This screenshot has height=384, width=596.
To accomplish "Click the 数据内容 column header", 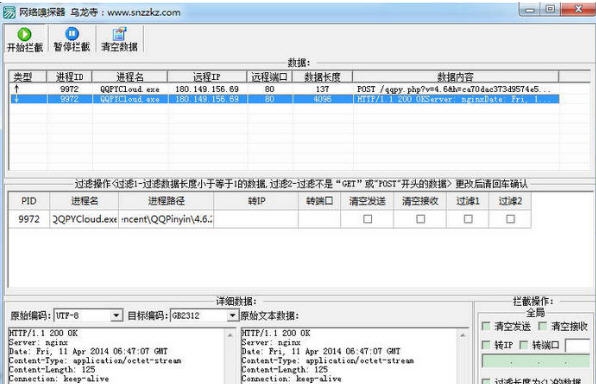I will (x=455, y=77).
